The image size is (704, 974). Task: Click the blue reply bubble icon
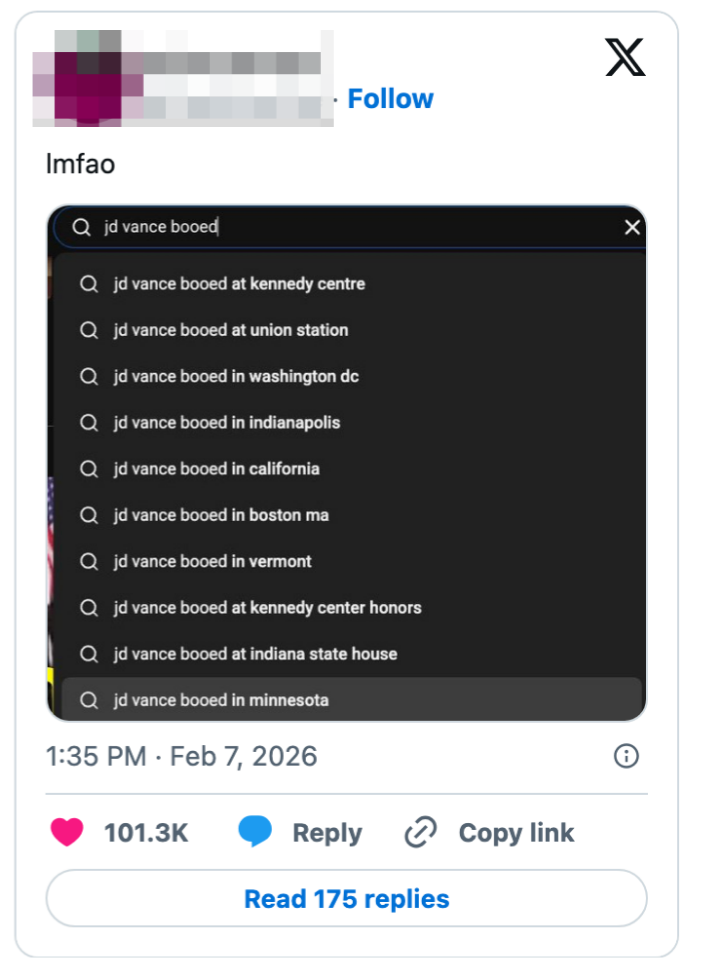(255, 832)
